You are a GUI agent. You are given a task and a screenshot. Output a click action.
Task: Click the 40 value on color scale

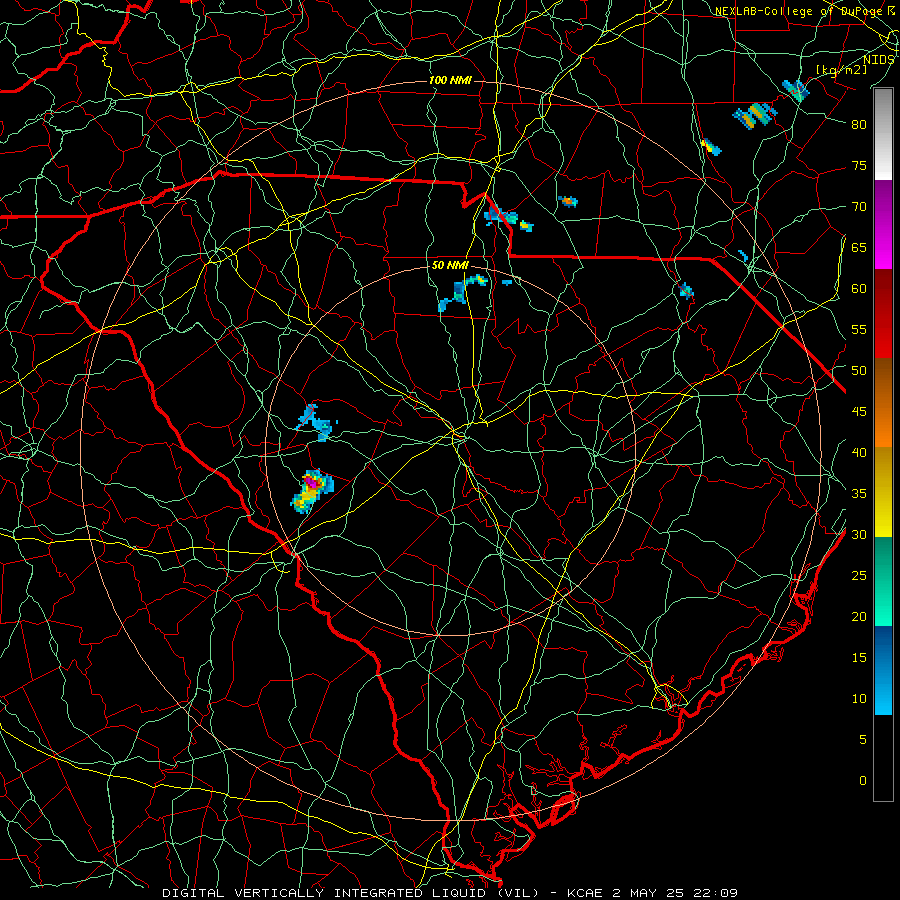[859, 453]
